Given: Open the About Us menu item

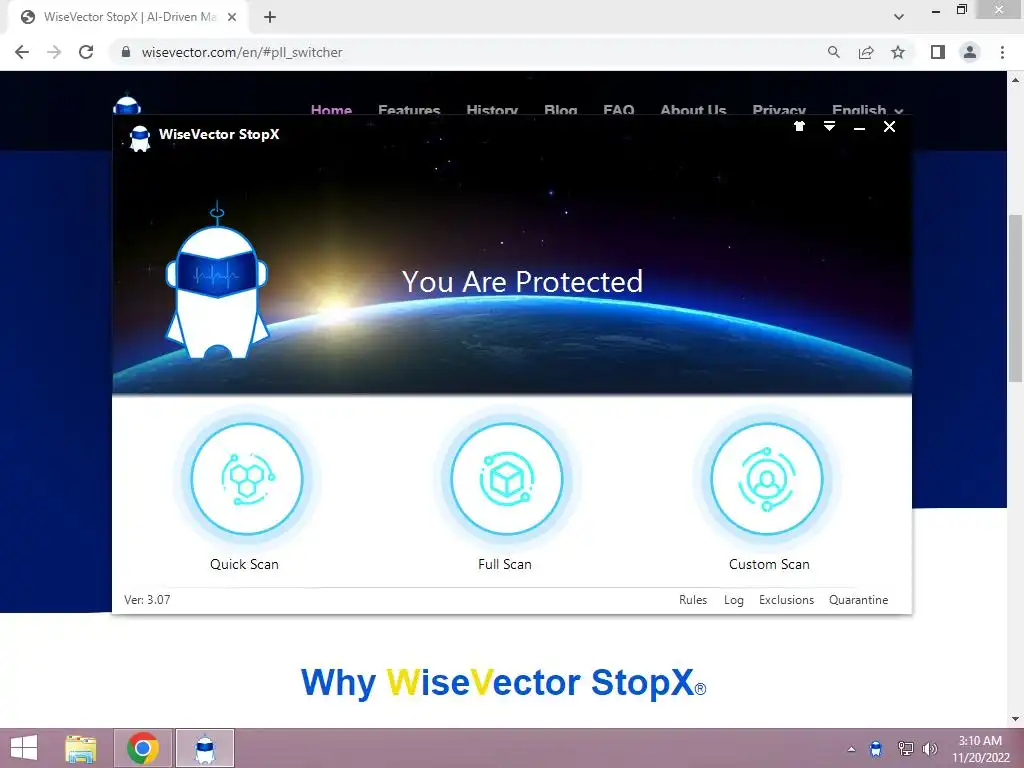Looking at the screenshot, I should pyautogui.click(x=693, y=110).
